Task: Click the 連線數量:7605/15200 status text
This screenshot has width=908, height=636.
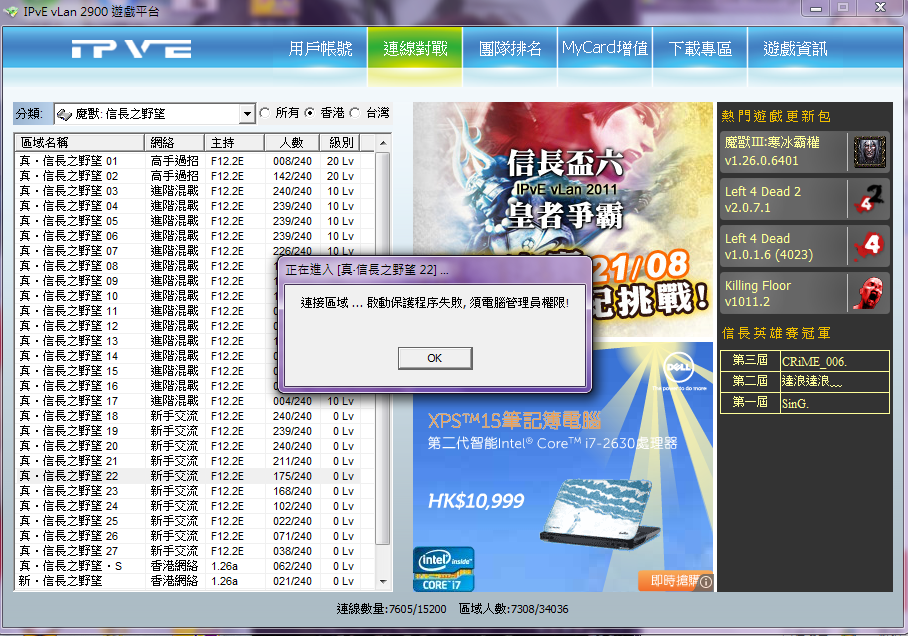Action: tap(391, 609)
